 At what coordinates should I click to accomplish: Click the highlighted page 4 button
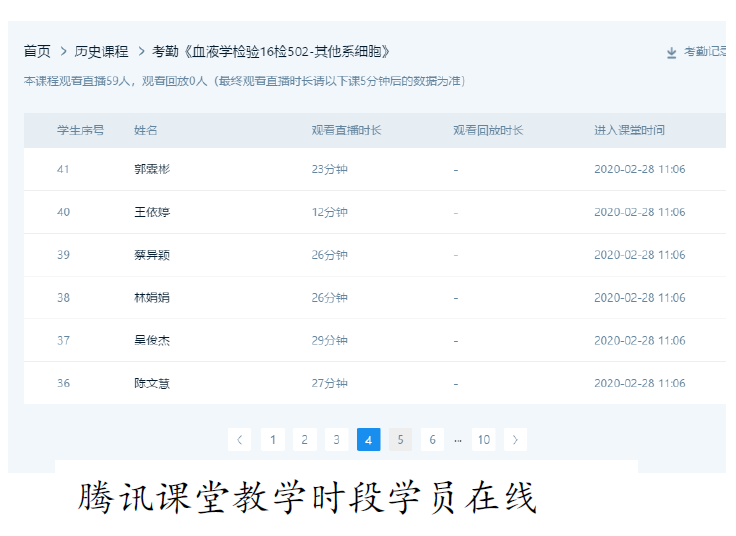click(x=368, y=440)
